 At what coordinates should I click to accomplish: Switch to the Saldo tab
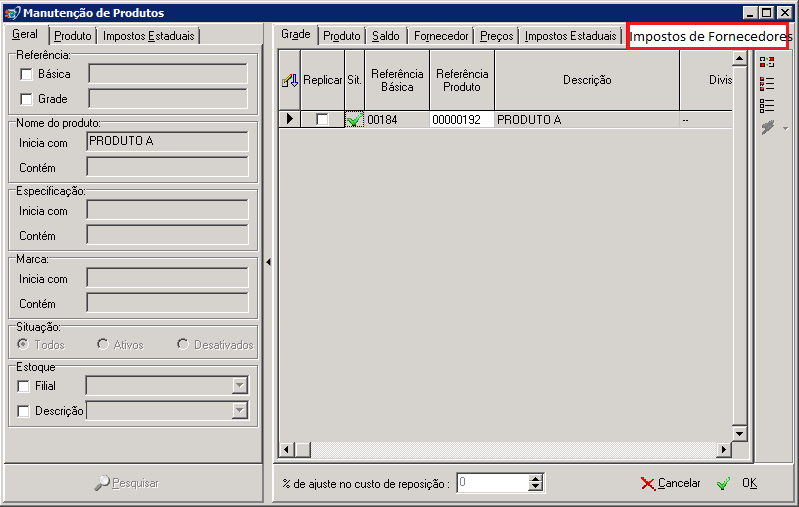coord(386,36)
